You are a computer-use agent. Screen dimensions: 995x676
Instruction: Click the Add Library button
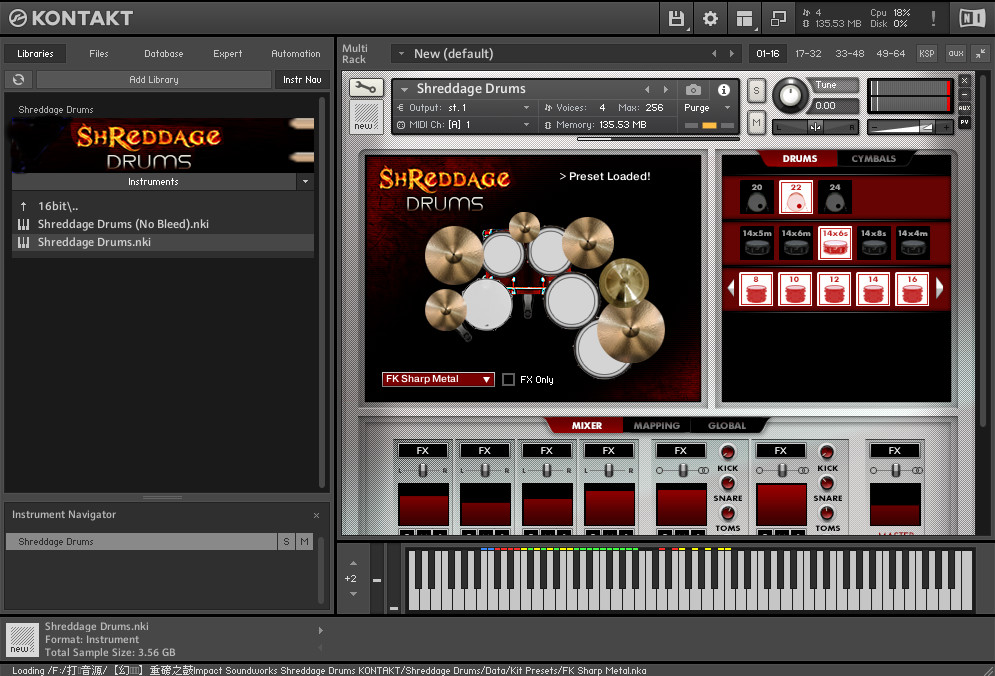click(x=154, y=79)
